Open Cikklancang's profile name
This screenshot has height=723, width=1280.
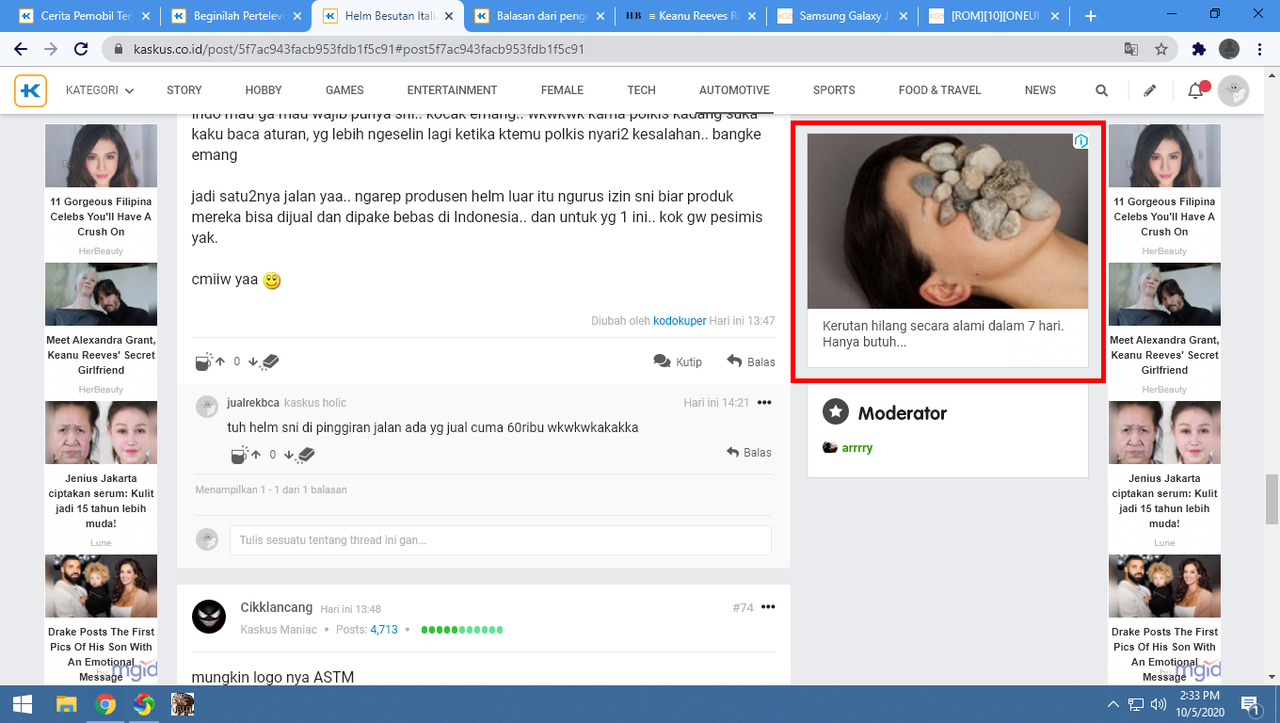tap(276, 607)
